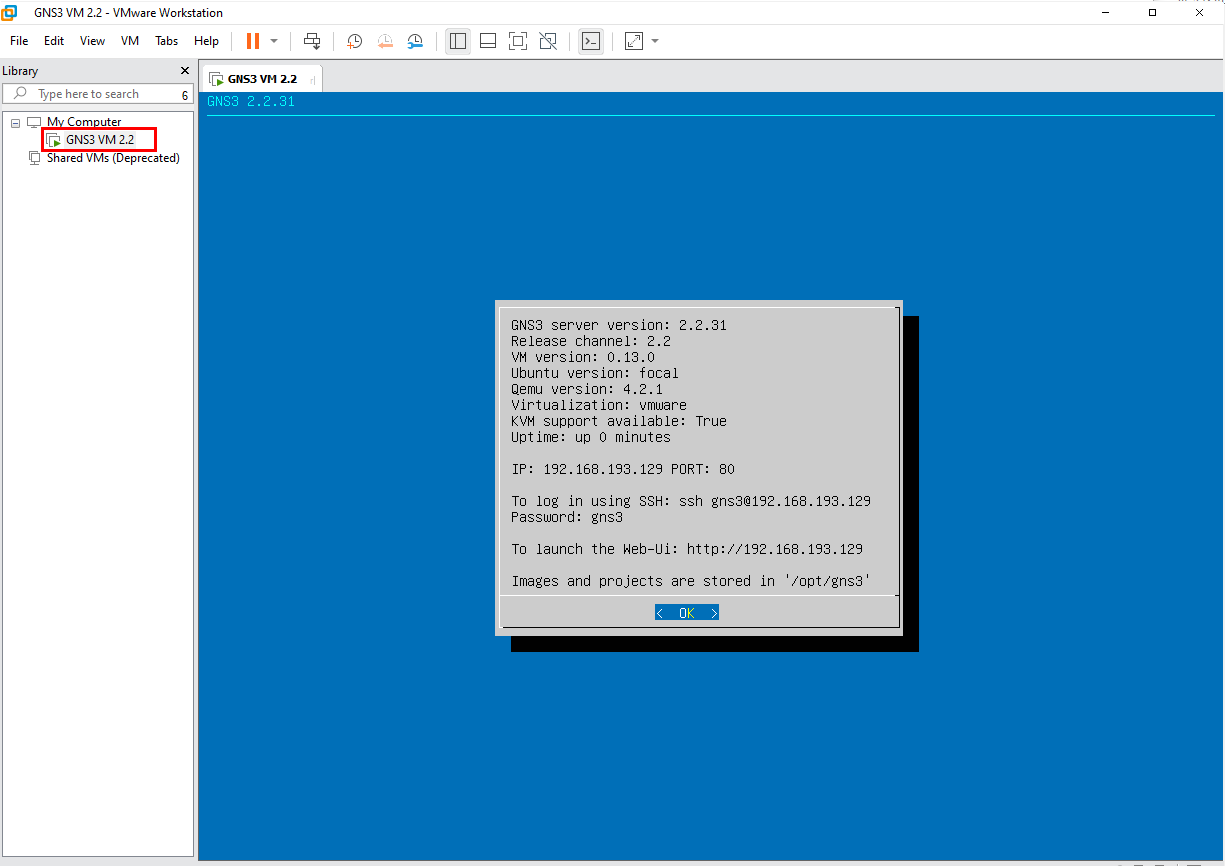
Task: Open the snapshot manager wrench-clock icon
Action: (415, 41)
